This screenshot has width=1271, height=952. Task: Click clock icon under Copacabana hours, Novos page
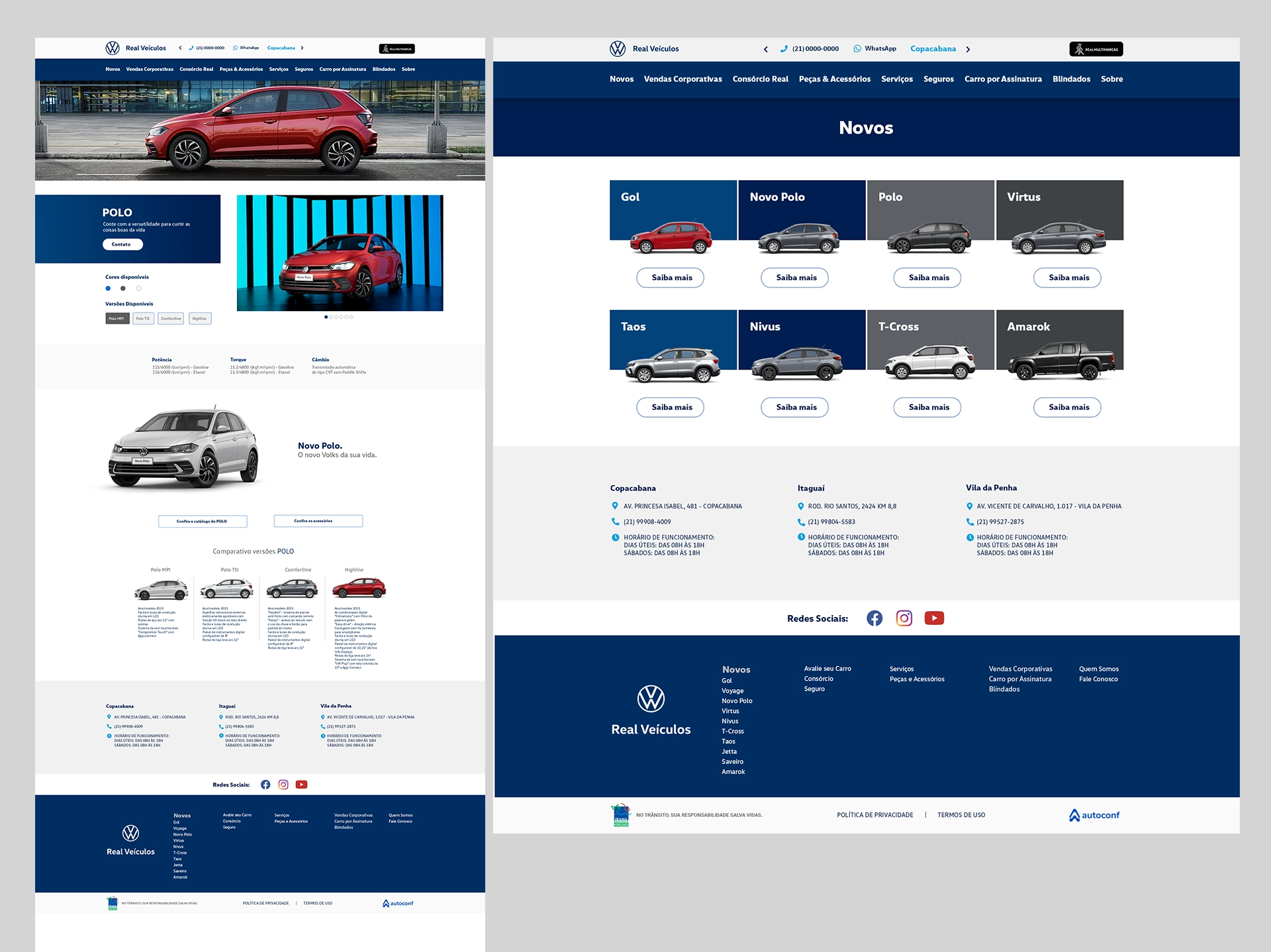615,537
